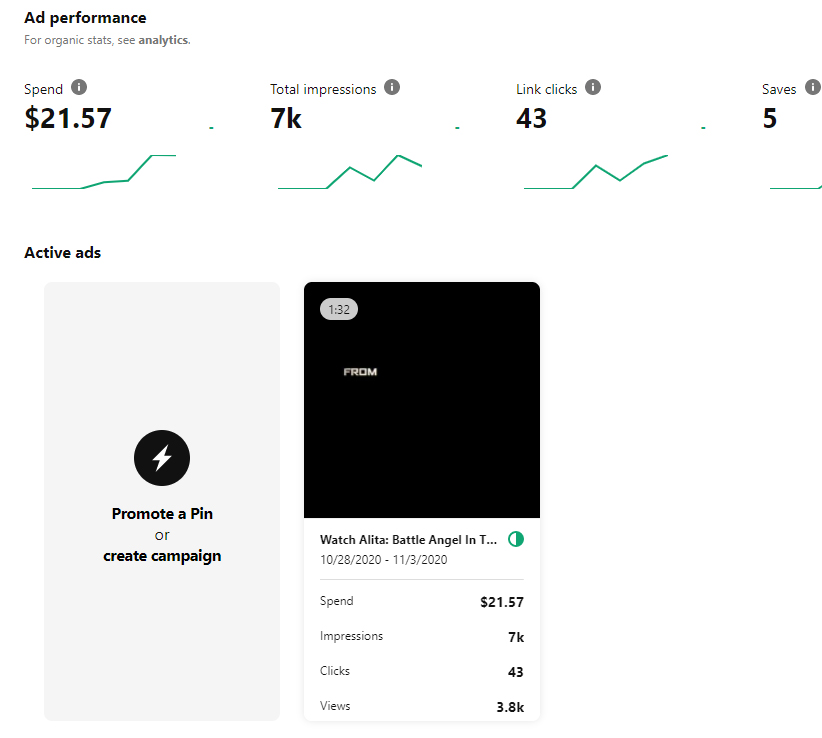Click the info icon beside Saves
This screenshot has height=738, width=822.
click(x=812, y=88)
